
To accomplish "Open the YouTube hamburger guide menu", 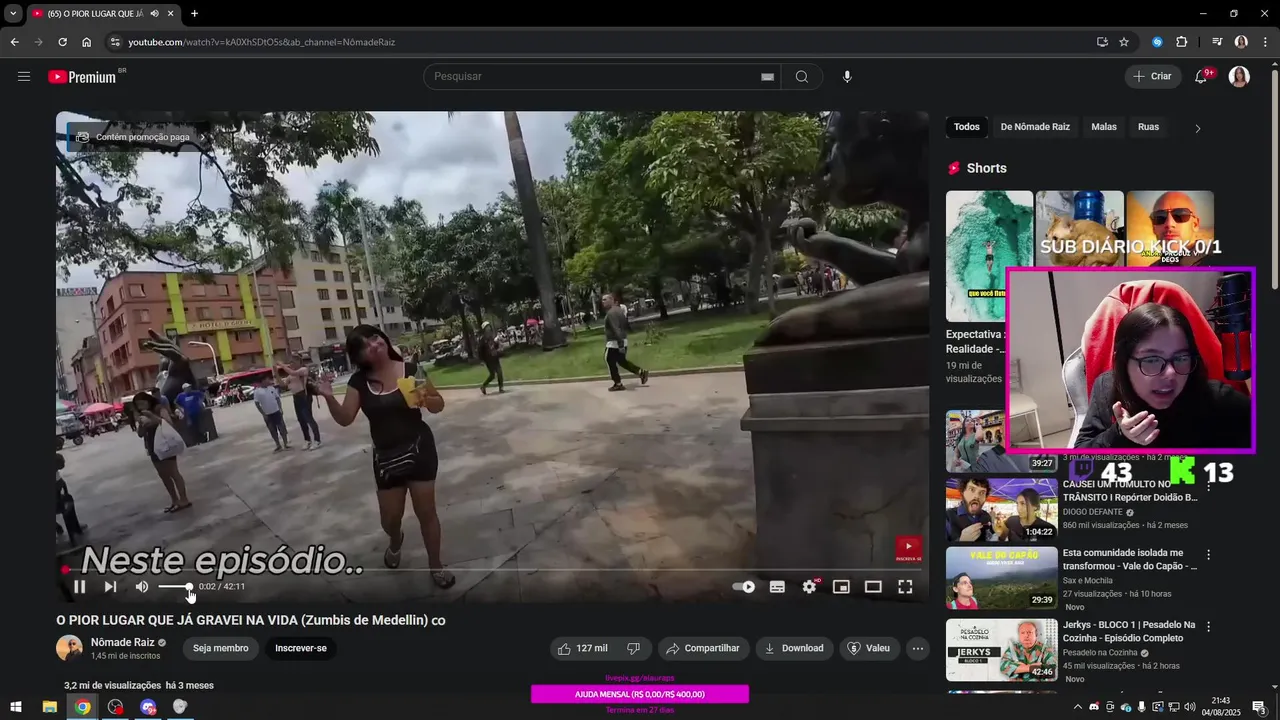I will [x=24, y=76].
